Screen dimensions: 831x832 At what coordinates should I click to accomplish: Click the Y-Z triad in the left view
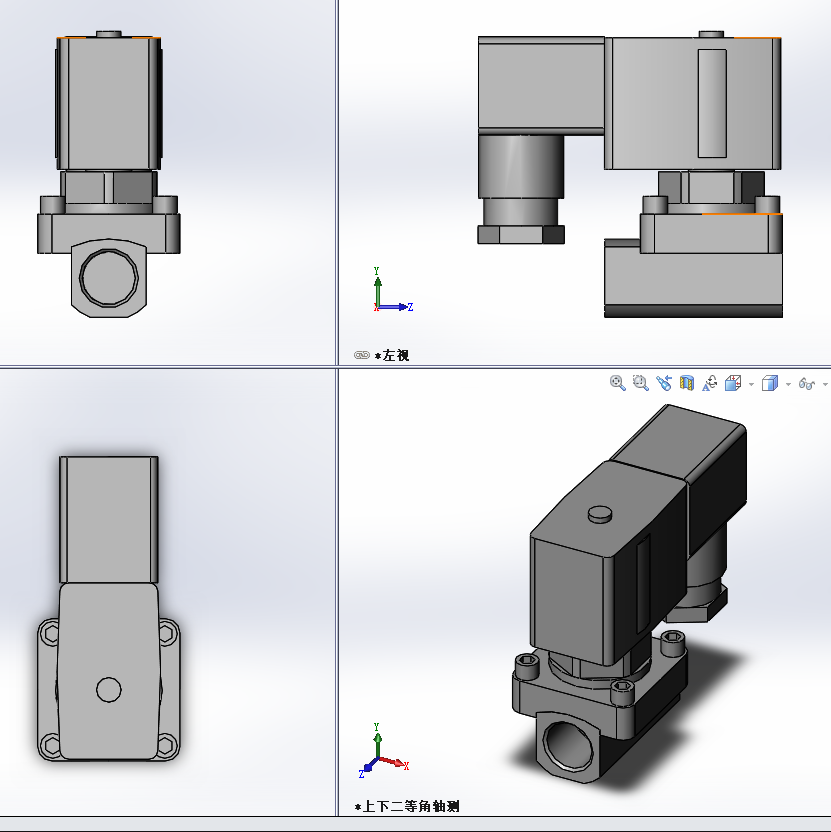[393, 290]
